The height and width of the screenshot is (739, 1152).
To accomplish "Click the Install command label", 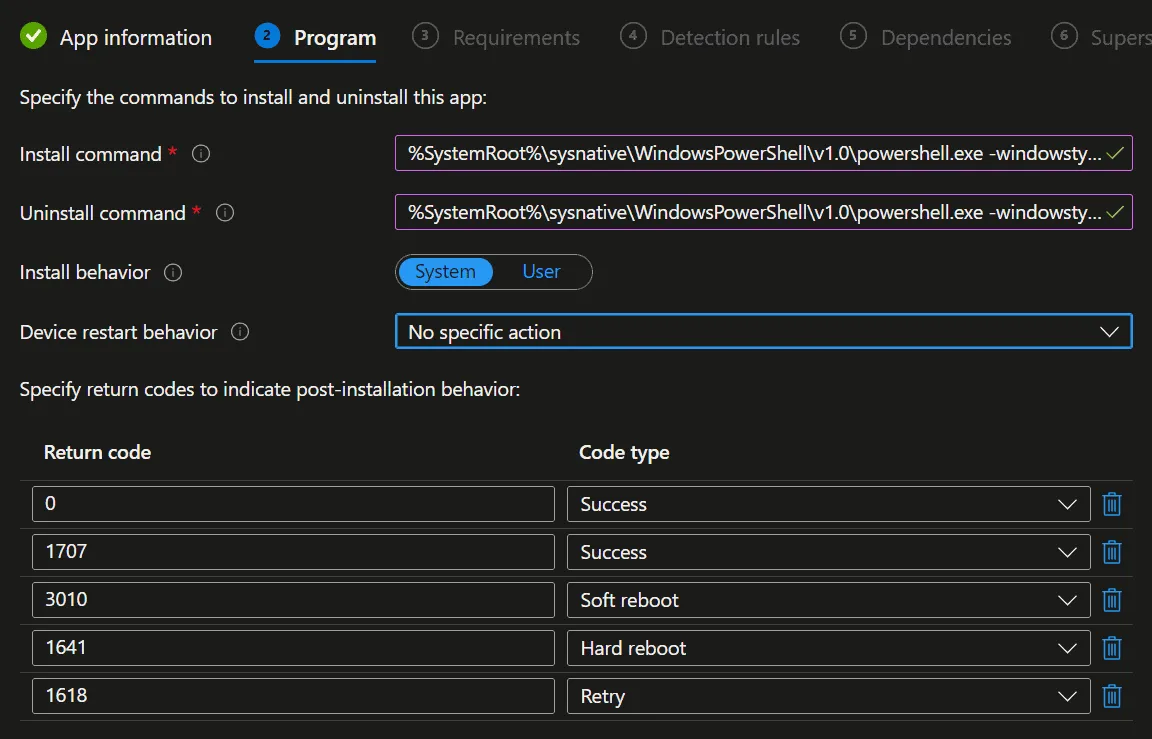I will 90,154.
